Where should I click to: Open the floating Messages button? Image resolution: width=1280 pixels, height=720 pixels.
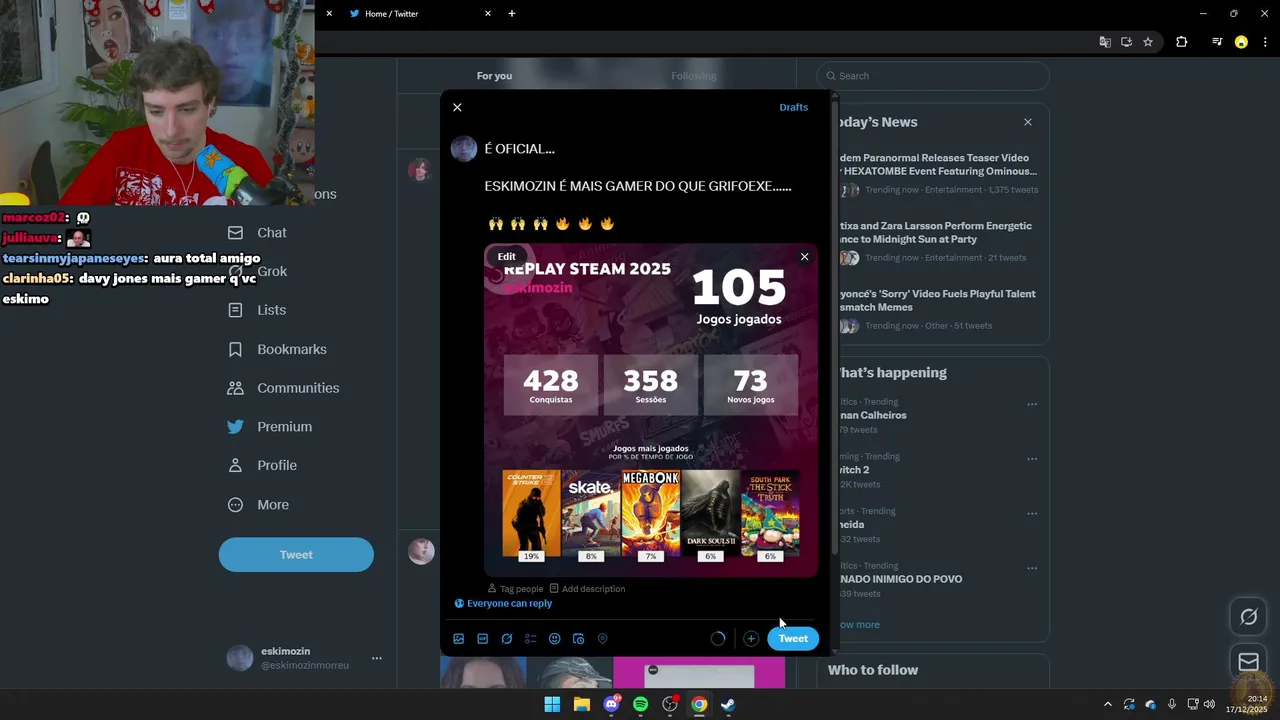[1248, 662]
